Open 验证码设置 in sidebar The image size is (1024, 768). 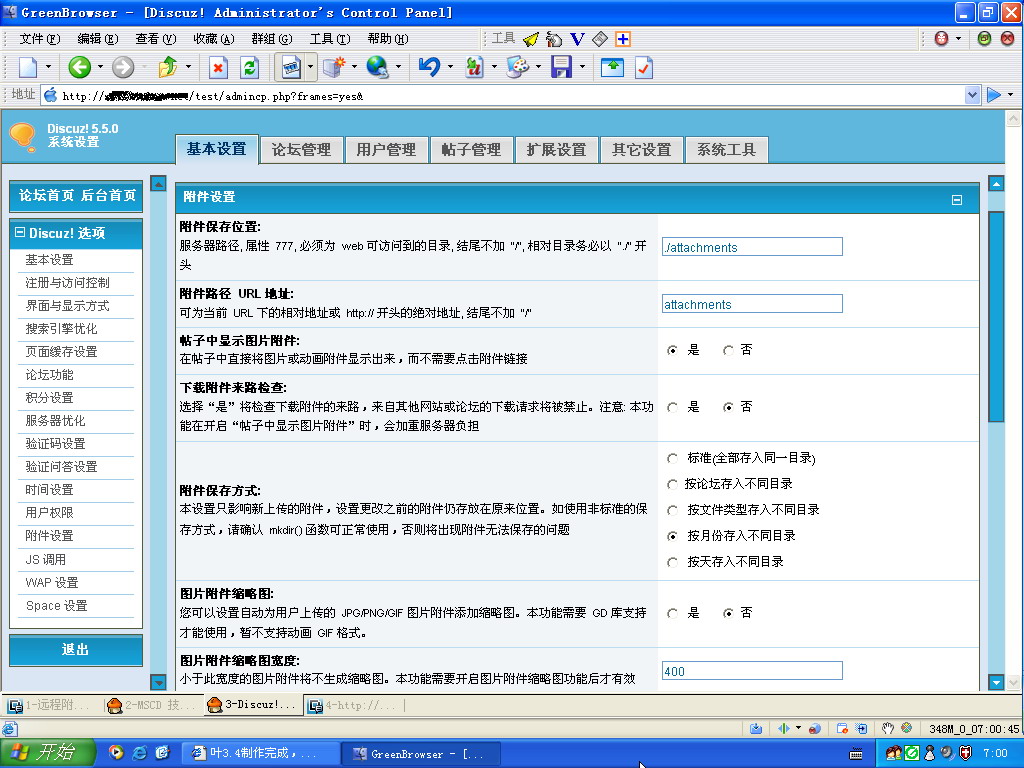56,444
